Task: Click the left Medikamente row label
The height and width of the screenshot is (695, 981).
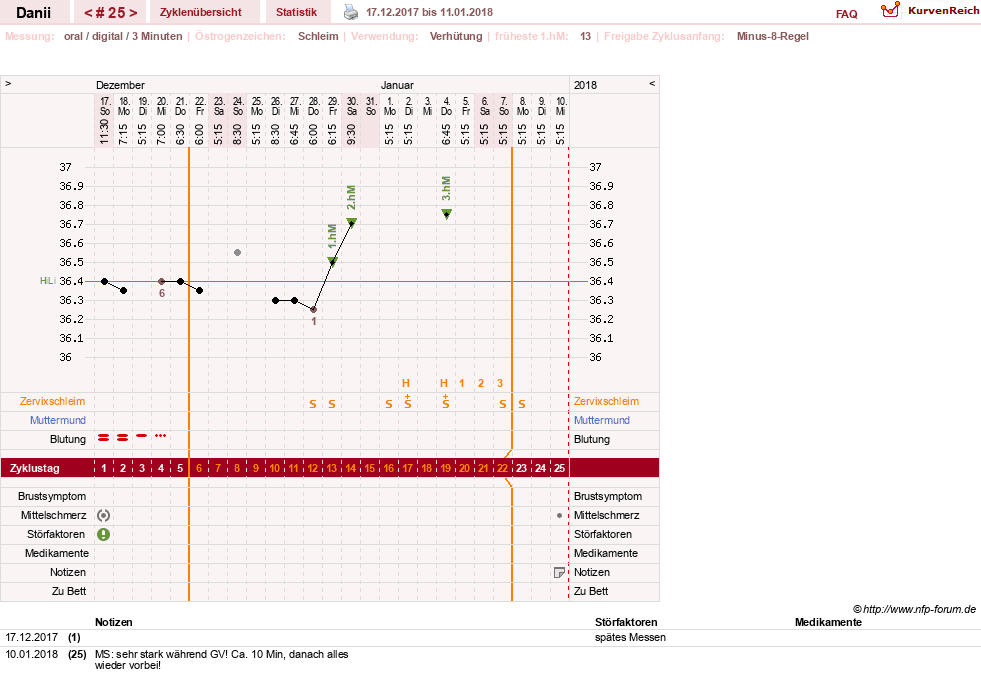Action: [56, 553]
